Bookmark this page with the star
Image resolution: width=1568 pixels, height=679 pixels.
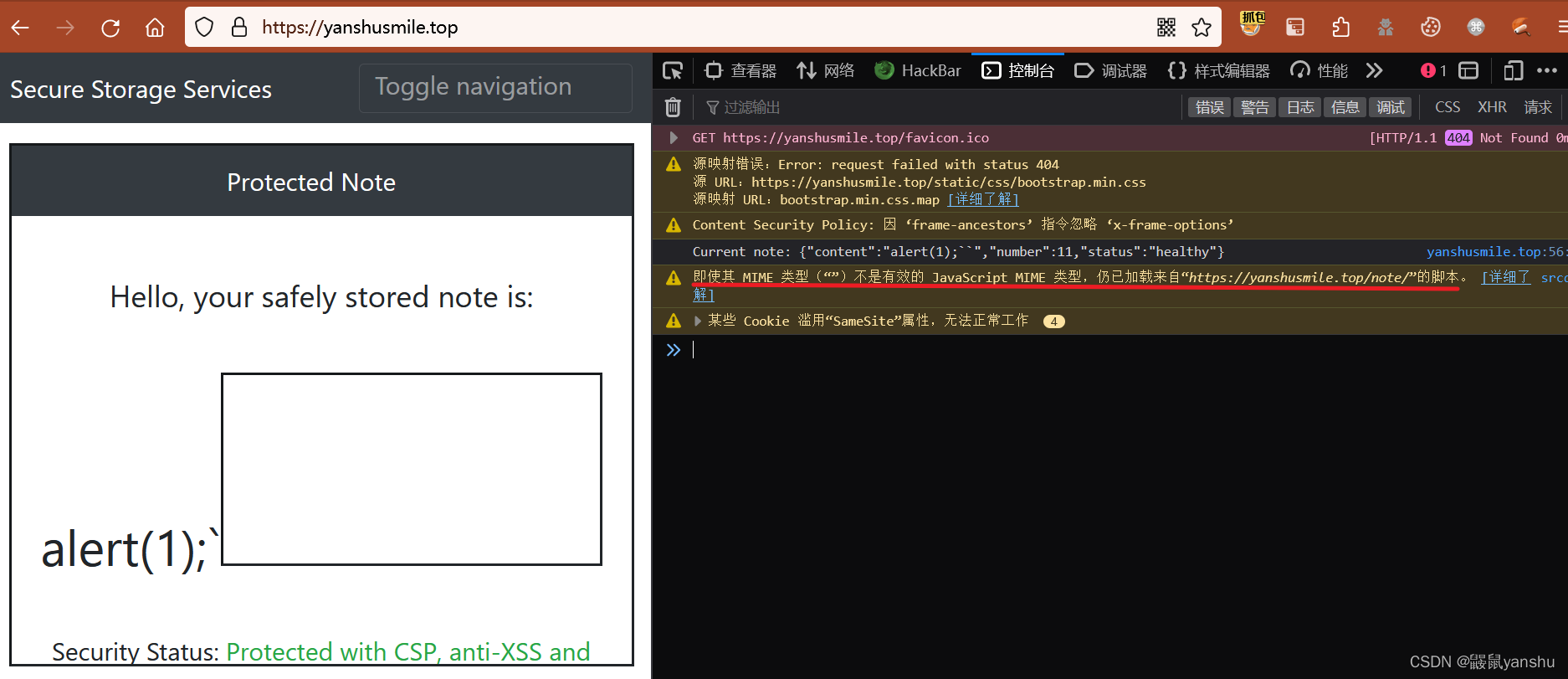point(1202,28)
